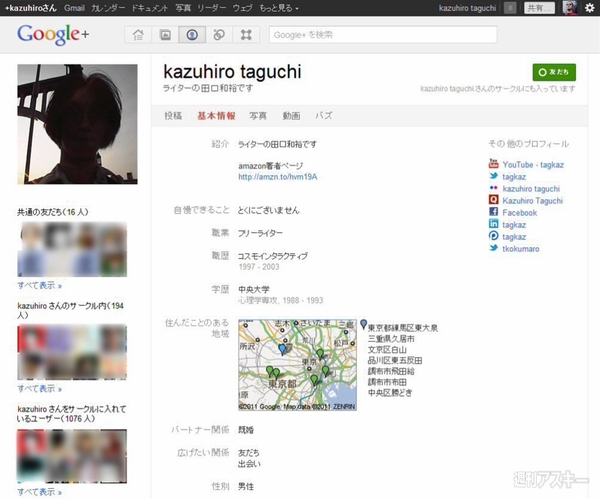Open Kazuhiro Taguchi Quora link

point(532,201)
